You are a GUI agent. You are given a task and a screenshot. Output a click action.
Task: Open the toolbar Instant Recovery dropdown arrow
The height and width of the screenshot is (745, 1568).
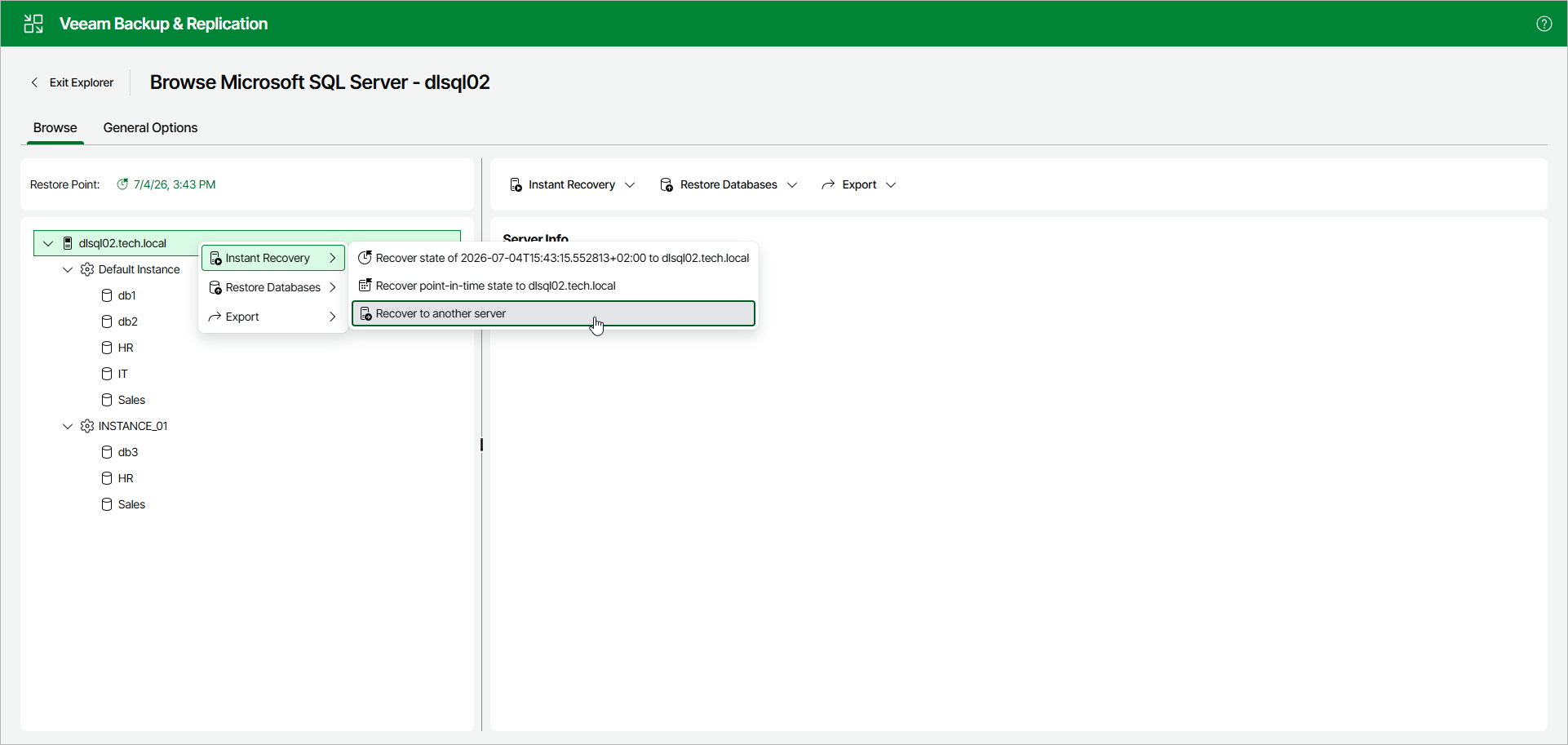click(x=630, y=185)
